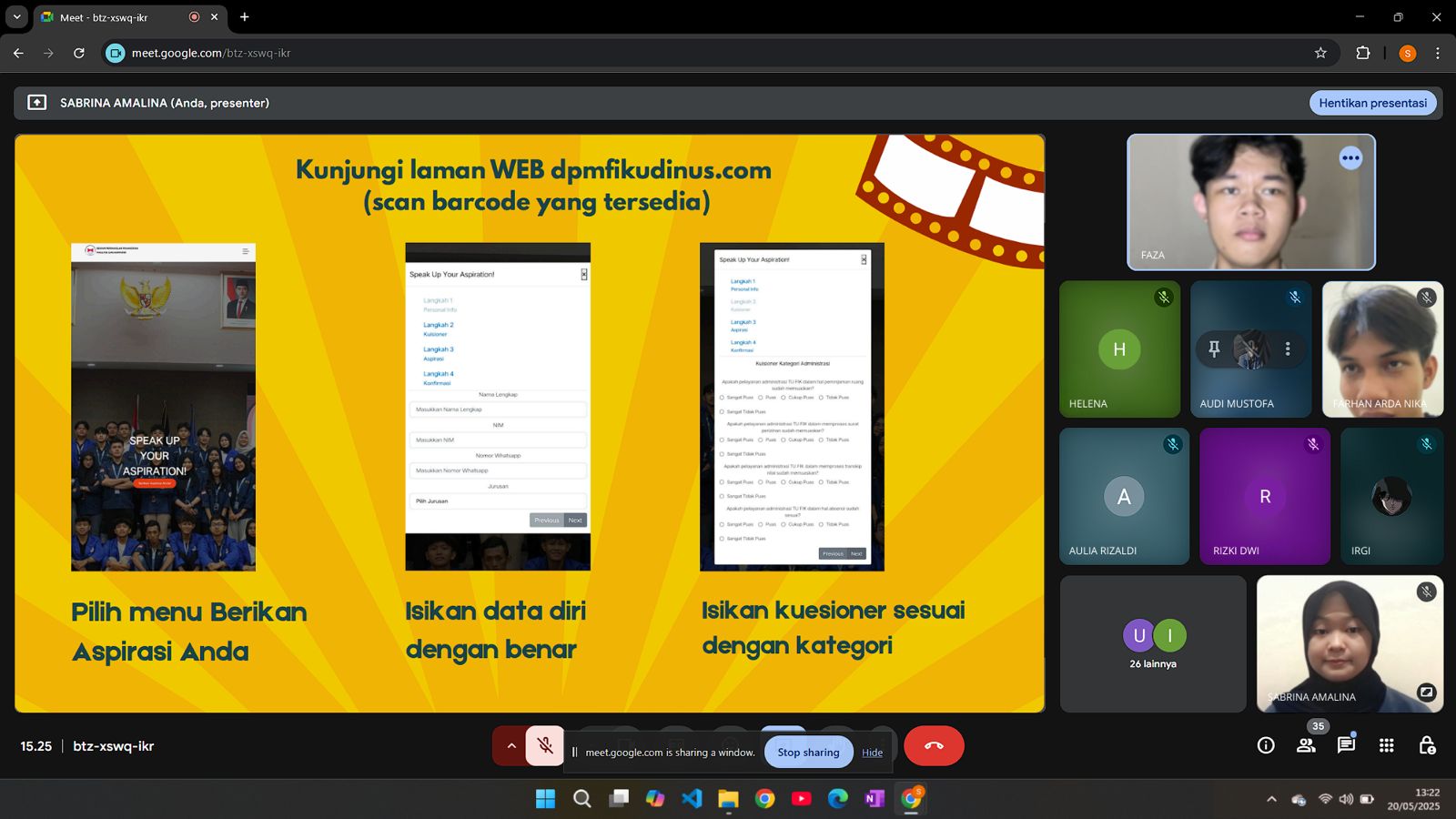End the call with the red hang-up button
The width and height of the screenshot is (1456, 819).
click(x=934, y=746)
